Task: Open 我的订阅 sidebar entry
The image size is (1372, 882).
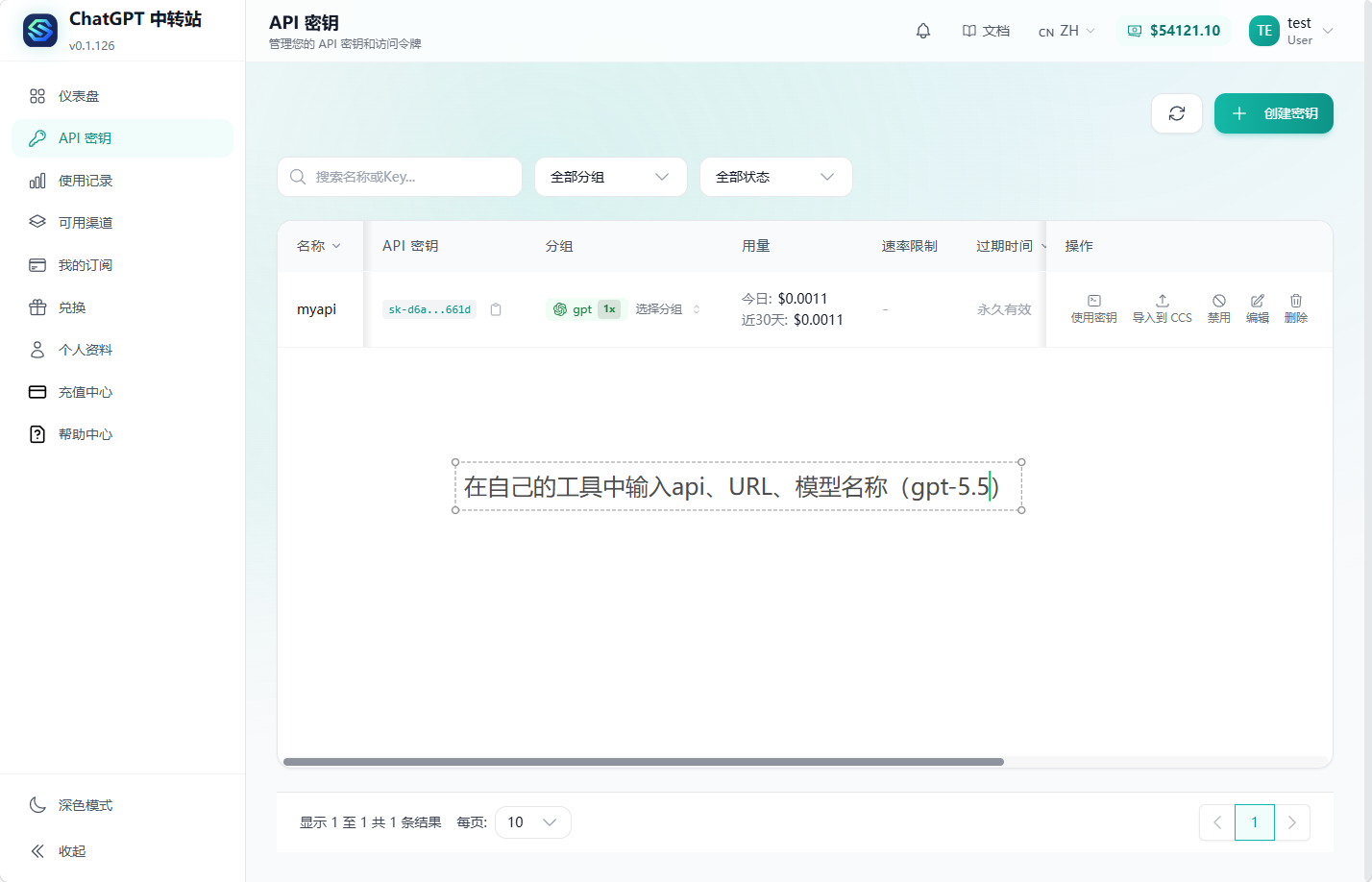Action: (x=123, y=265)
